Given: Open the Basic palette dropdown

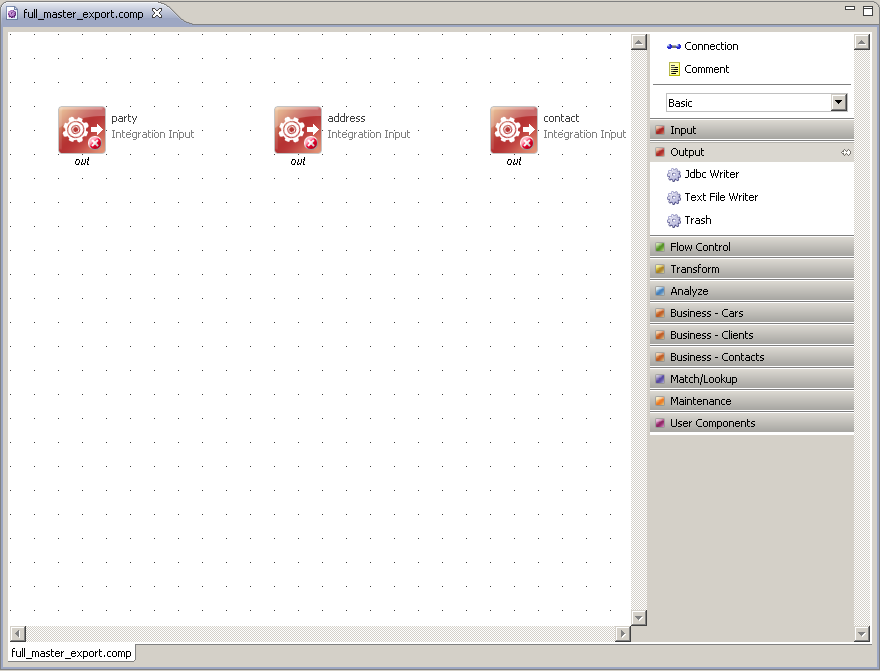Looking at the screenshot, I should click(838, 103).
